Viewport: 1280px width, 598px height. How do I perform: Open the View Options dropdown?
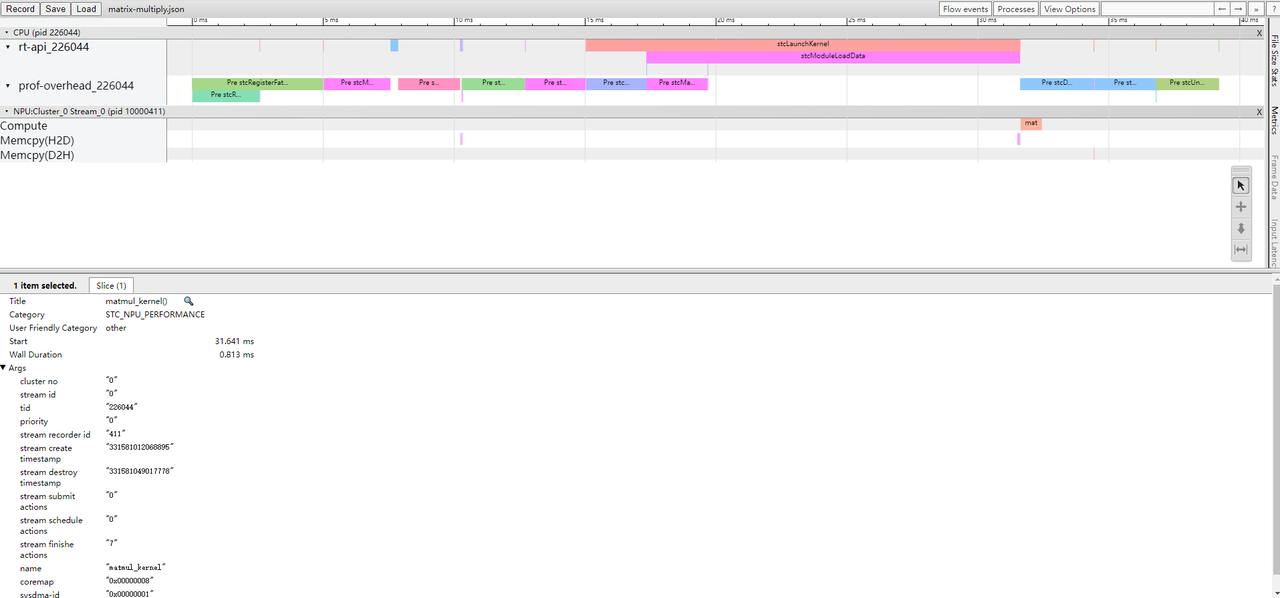(x=1069, y=9)
